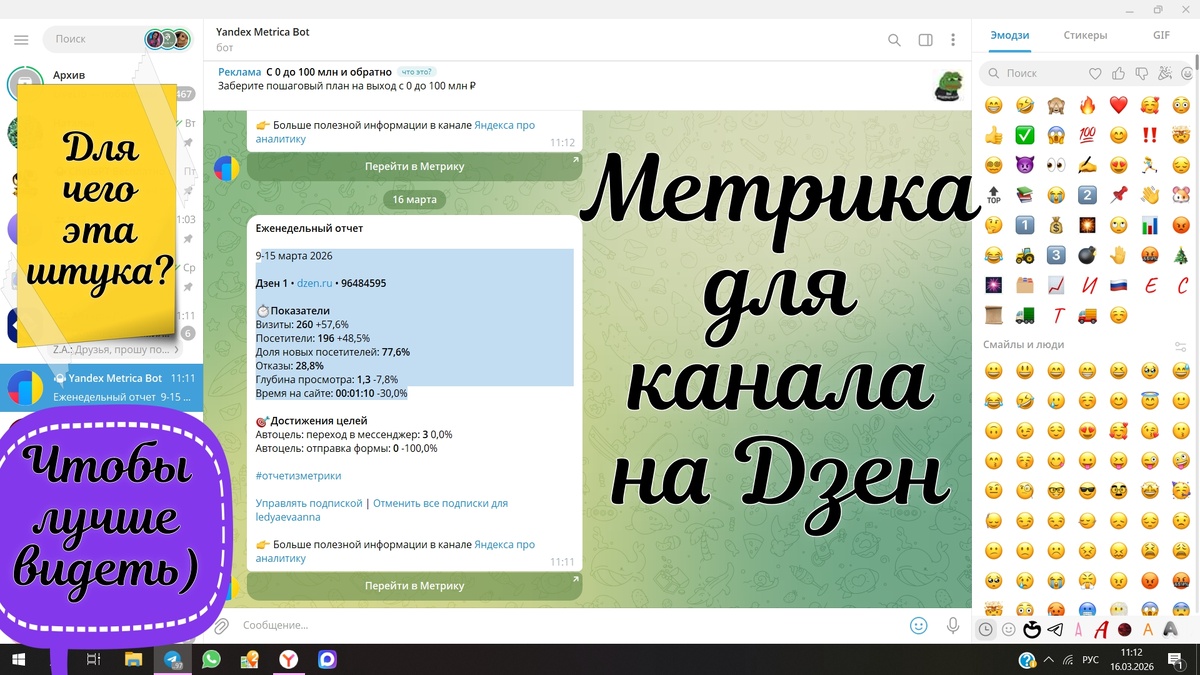1200x675 pixels.
Task: Select the thumbs-up emoji category icon
Action: tap(1118, 73)
